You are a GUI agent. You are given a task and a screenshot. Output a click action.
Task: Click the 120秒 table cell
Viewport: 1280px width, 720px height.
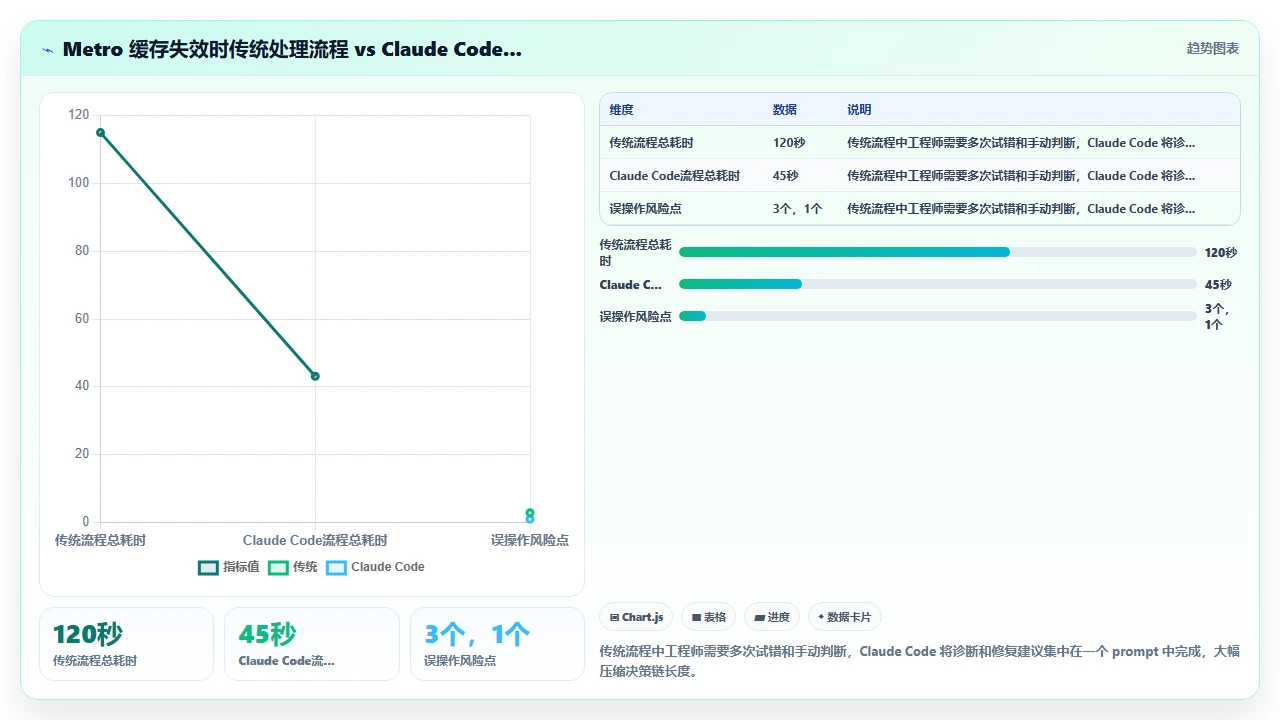tap(789, 143)
